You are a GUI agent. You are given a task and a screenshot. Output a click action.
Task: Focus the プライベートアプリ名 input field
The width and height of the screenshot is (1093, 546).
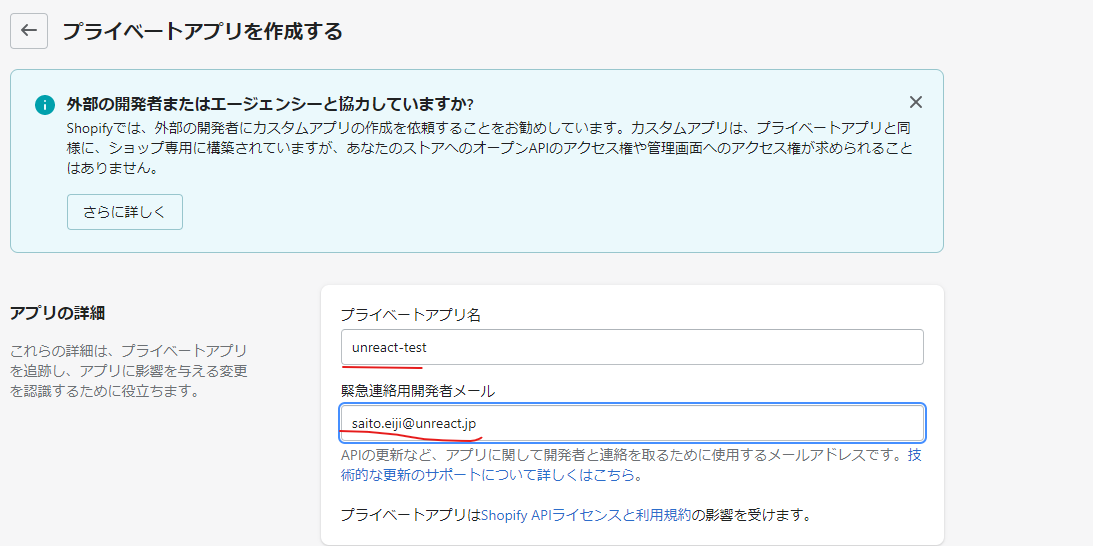(632, 347)
